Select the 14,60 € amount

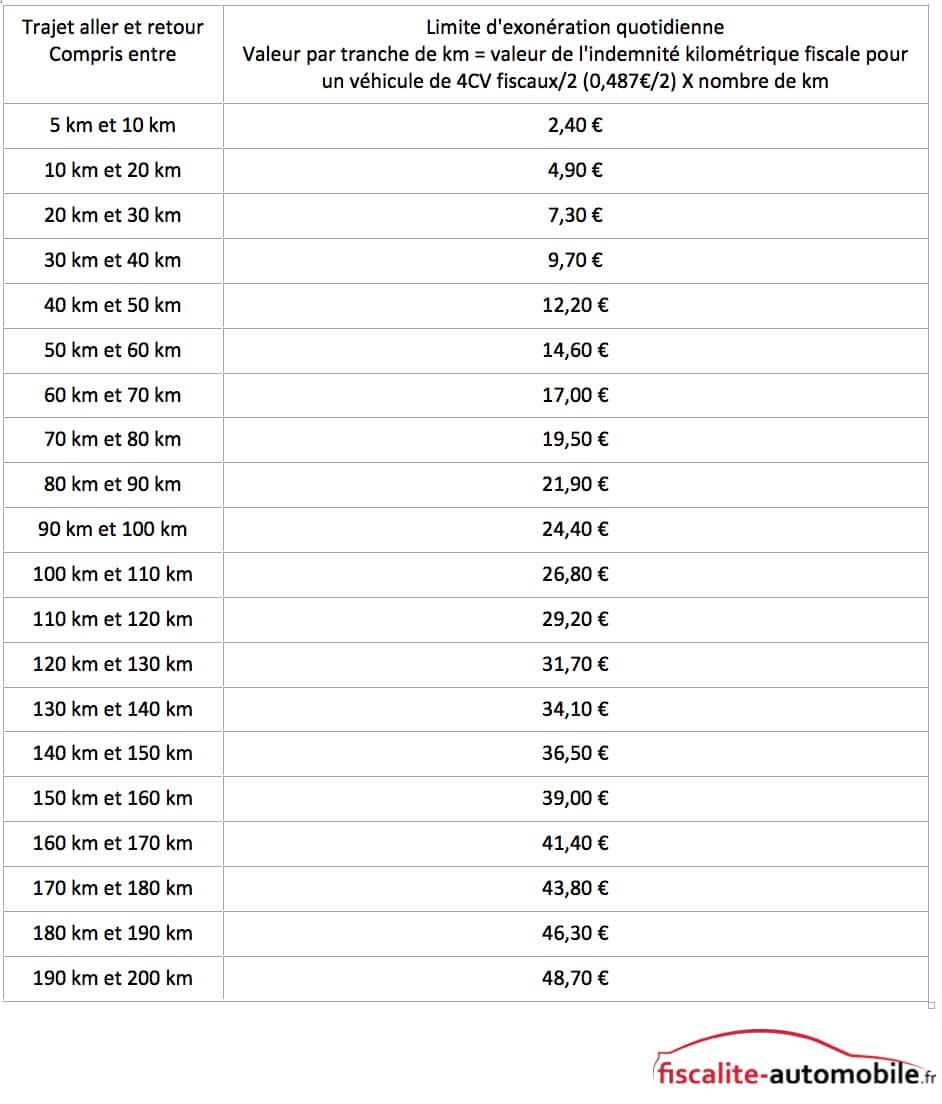tap(575, 350)
